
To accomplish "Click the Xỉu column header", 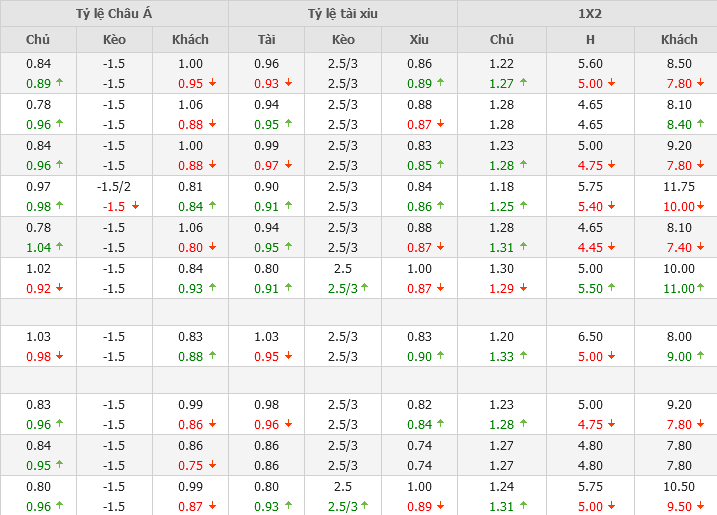I will 419,40.
